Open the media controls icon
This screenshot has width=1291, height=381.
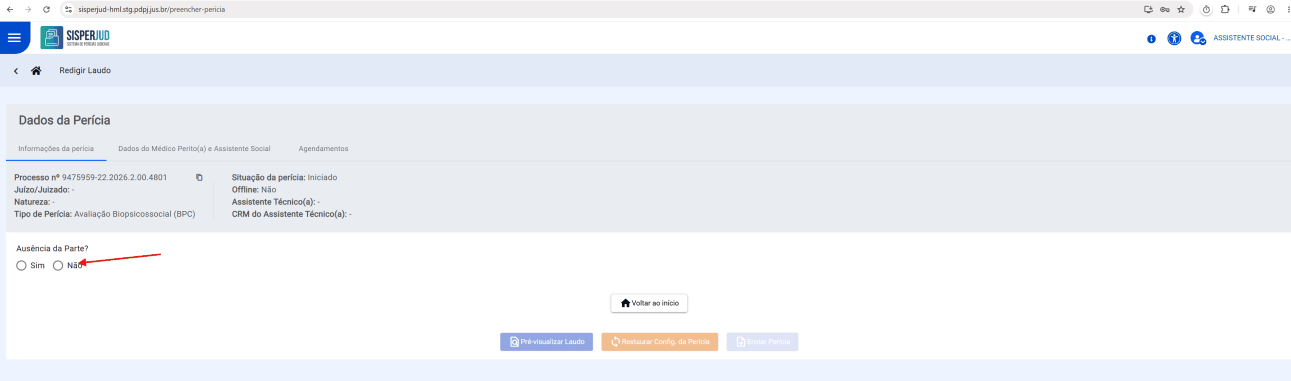tap(1252, 9)
